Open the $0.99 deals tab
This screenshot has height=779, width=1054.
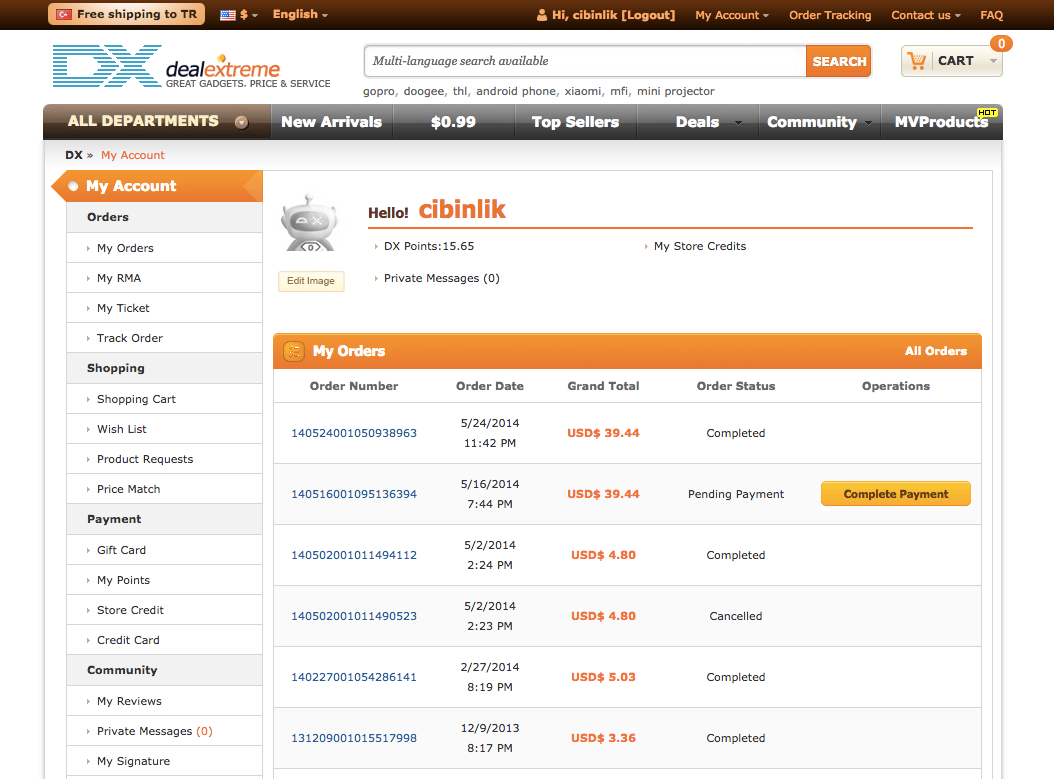pos(453,122)
